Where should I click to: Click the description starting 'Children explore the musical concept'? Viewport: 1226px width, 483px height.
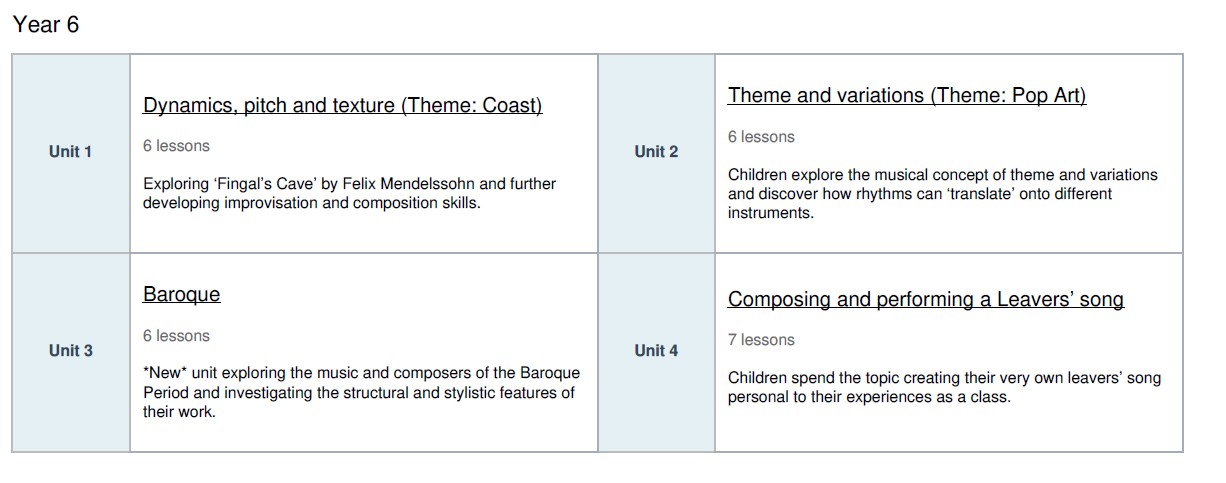942,194
